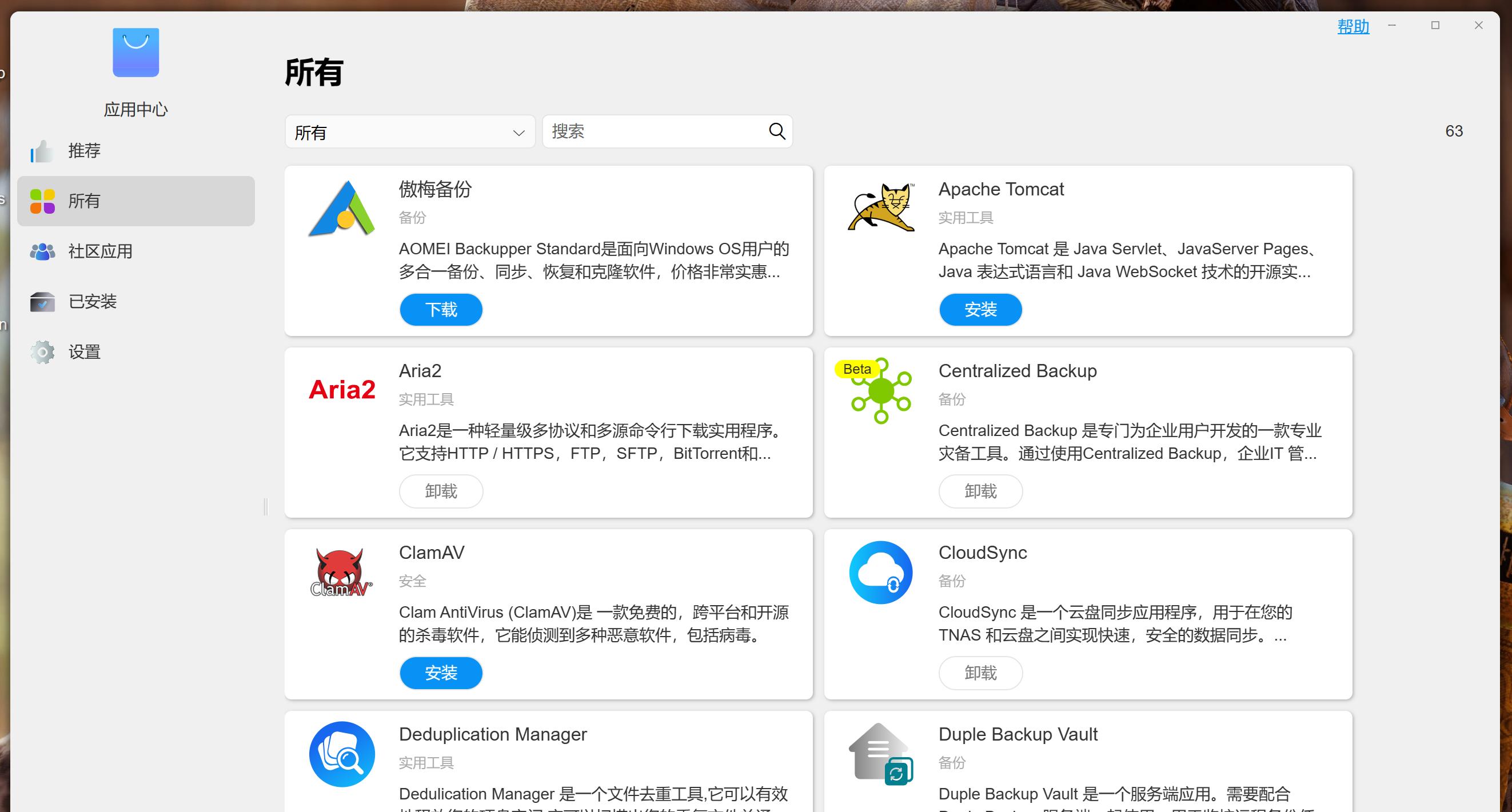Screen dimensions: 1512x812
Task: Install ClamAV with the 安装 button
Action: point(441,673)
